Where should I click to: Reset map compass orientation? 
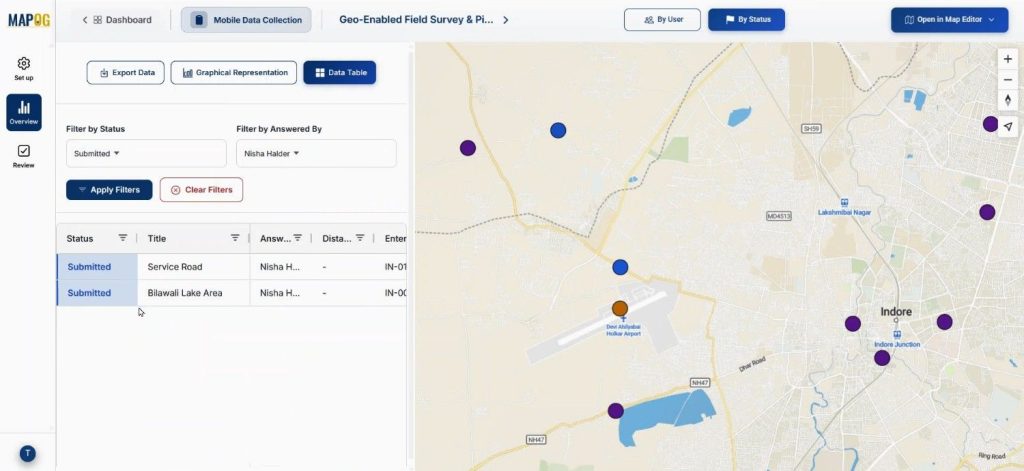point(1007,100)
